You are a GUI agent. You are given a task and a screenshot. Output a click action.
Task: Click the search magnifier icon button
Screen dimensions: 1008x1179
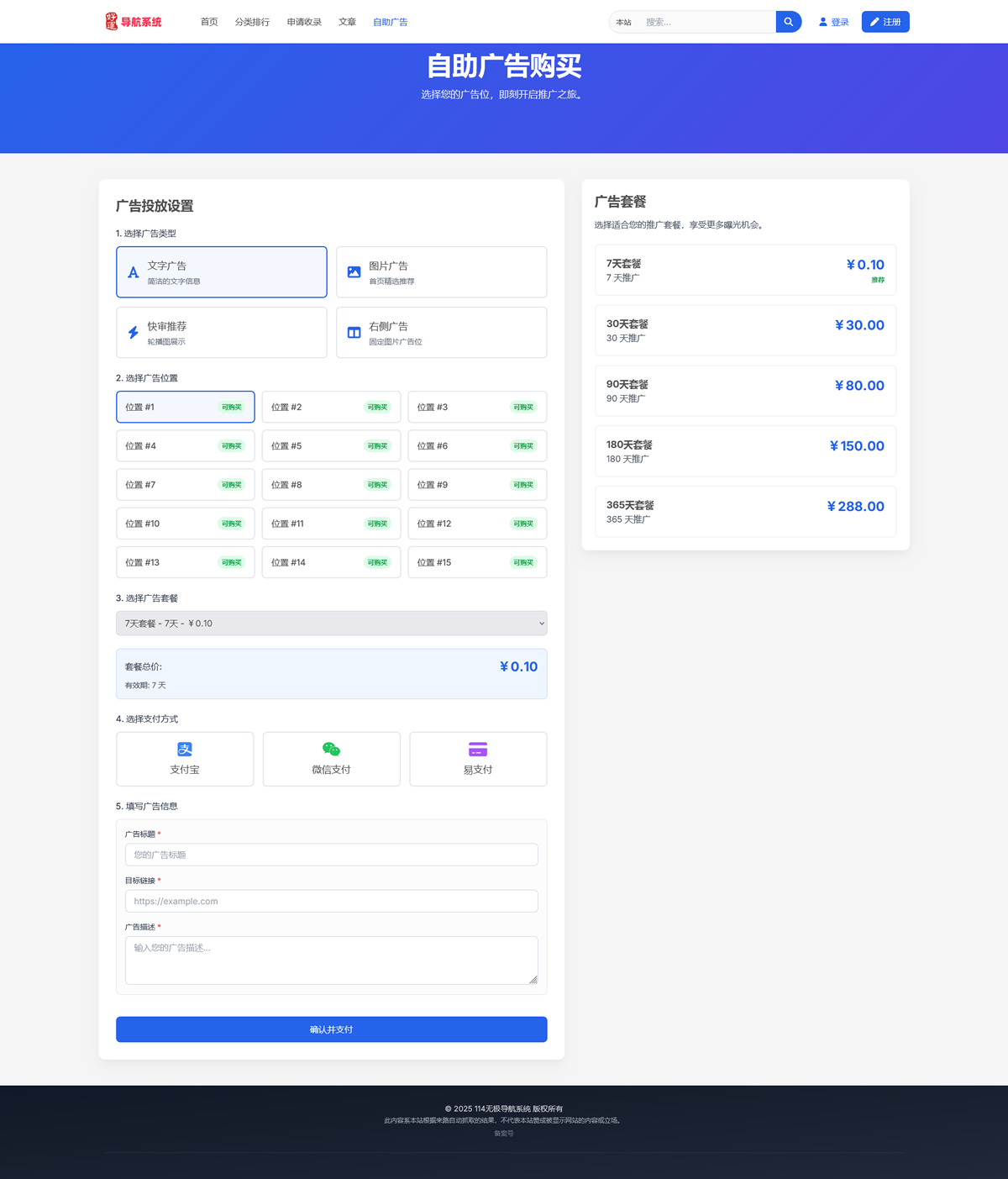788,22
